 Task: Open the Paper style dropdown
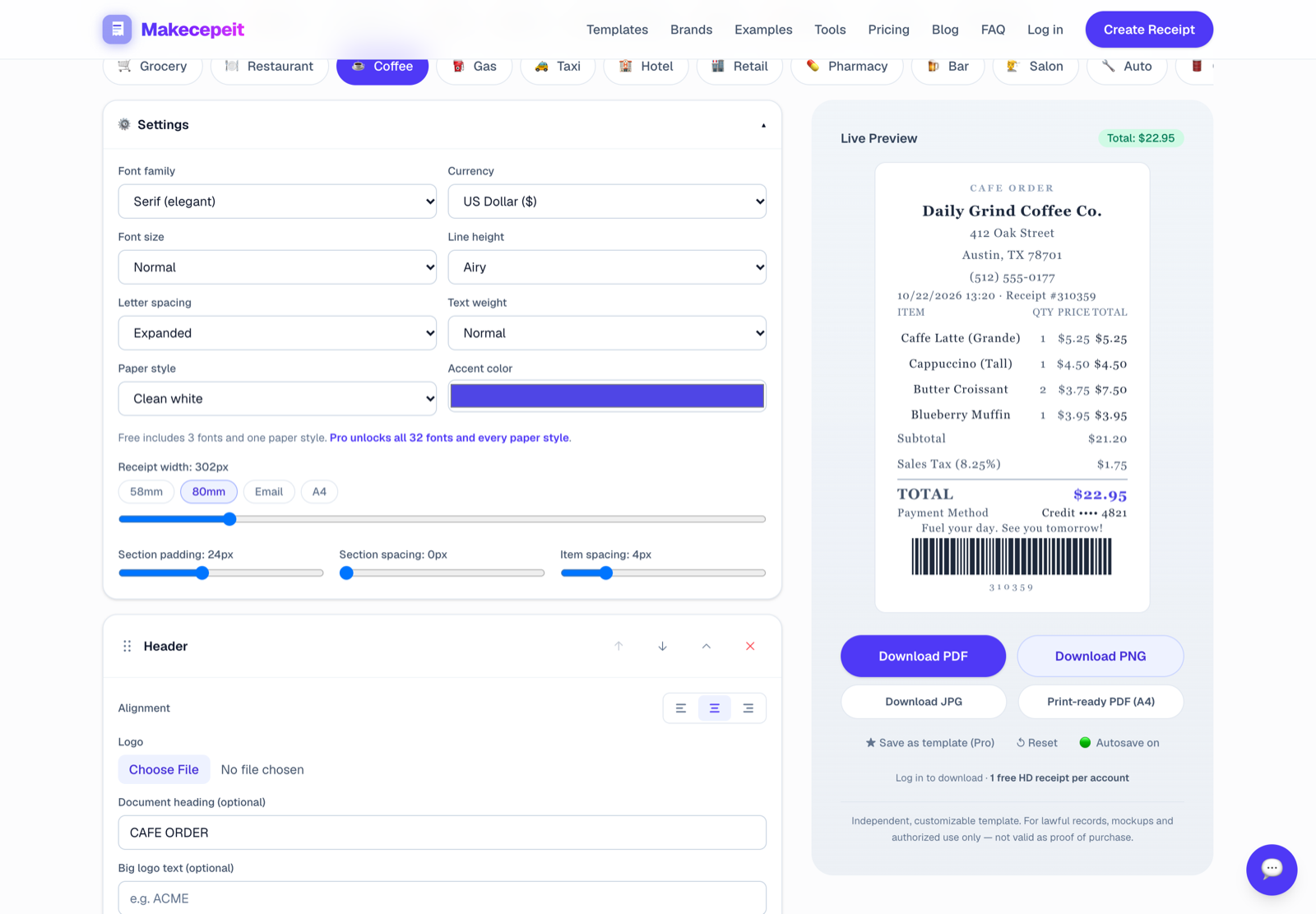click(277, 398)
